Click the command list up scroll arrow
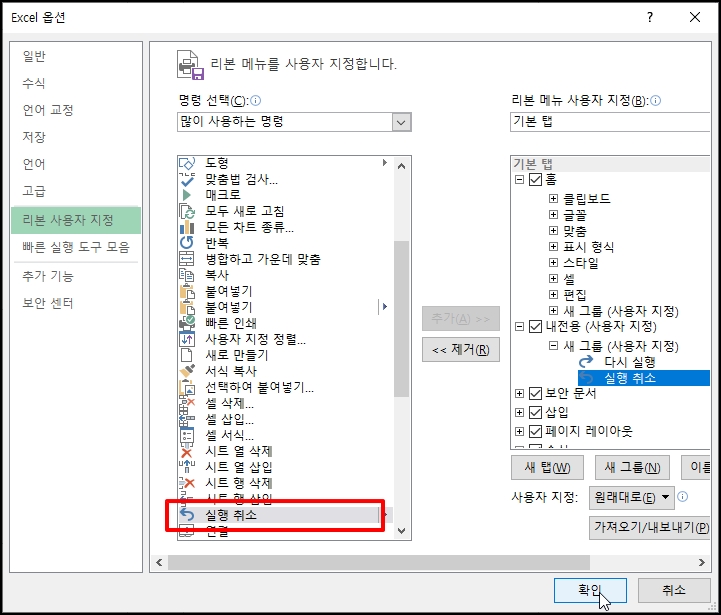This screenshot has height=615, width=721. click(x=401, y=166)
